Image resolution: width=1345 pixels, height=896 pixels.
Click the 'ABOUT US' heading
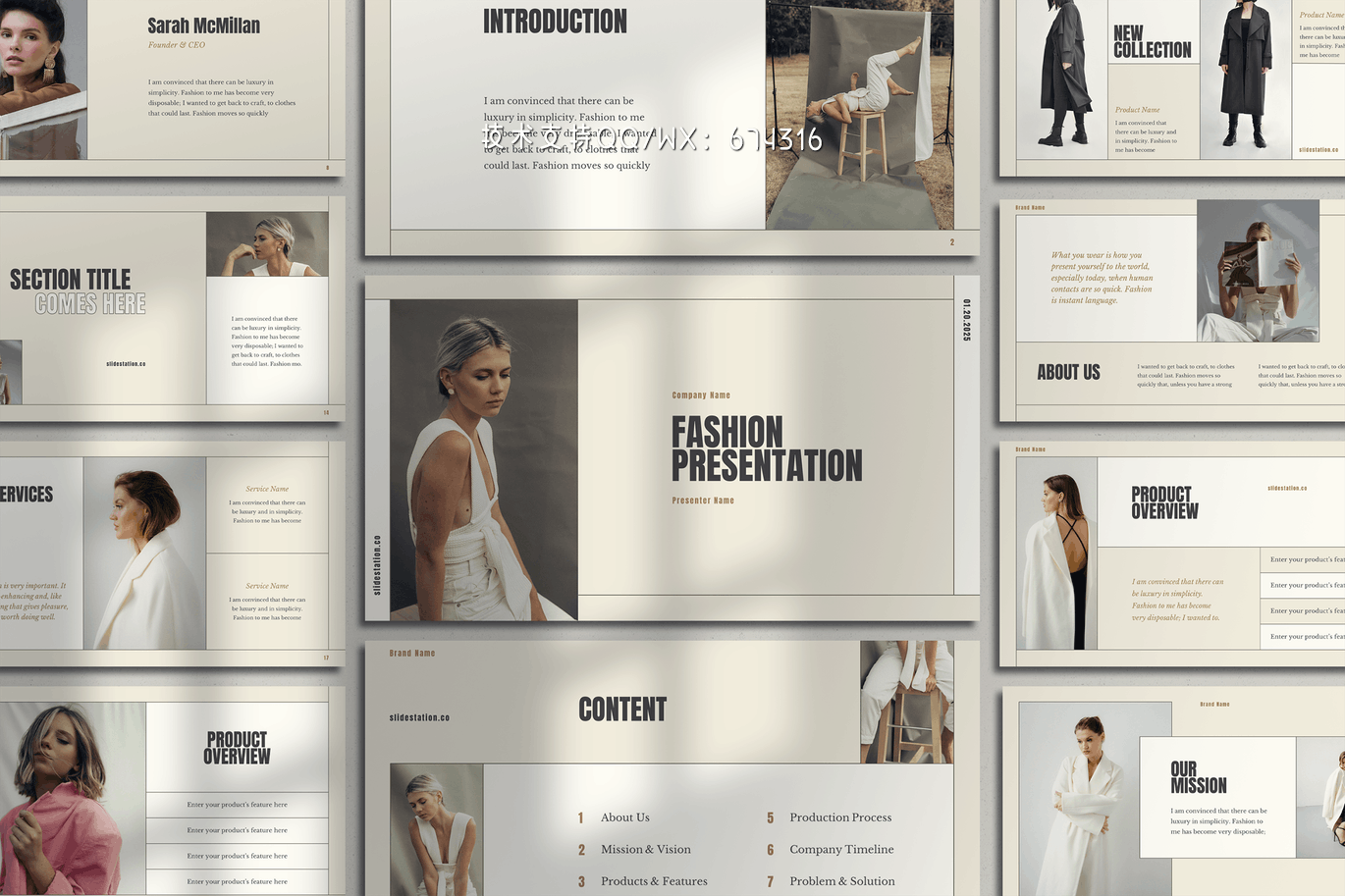pyautogui.click(x=1068, y=372)
